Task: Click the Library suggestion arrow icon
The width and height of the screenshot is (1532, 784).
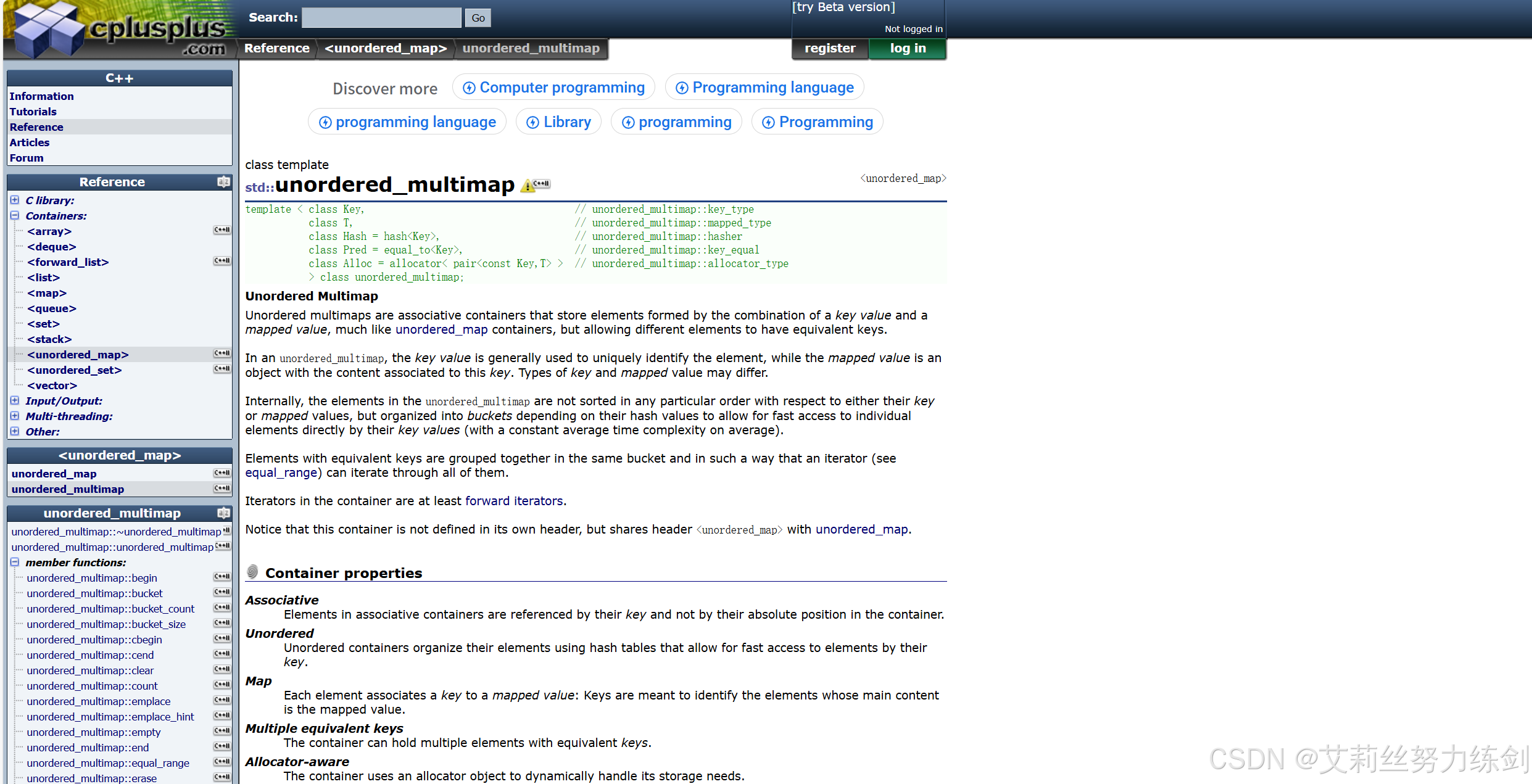Action: pyautogui.click(x=532, y=123)
